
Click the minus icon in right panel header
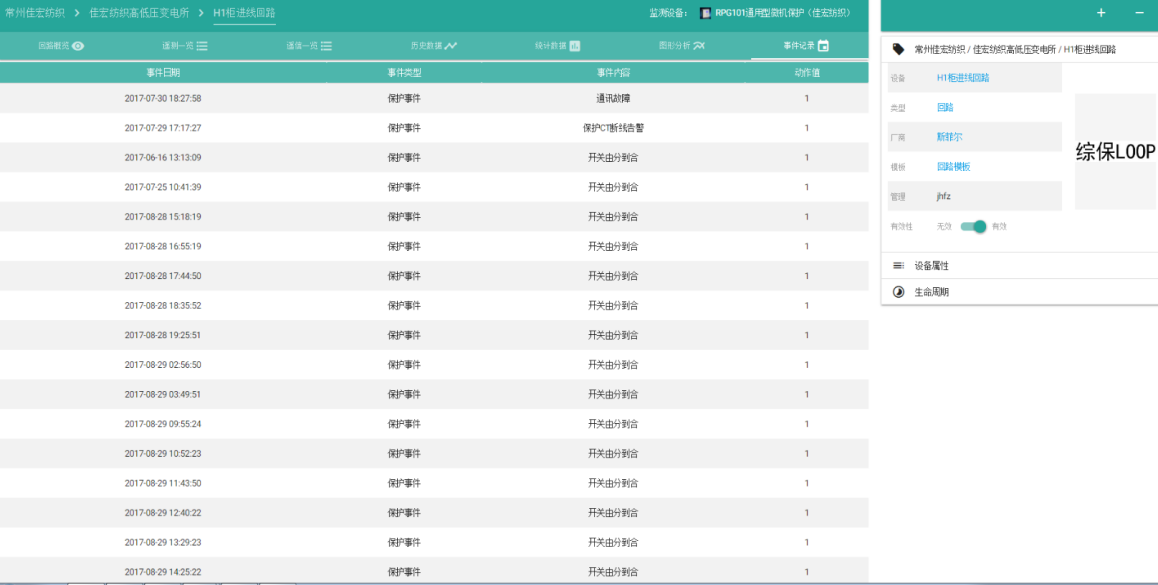click(x=1139, y=13)
